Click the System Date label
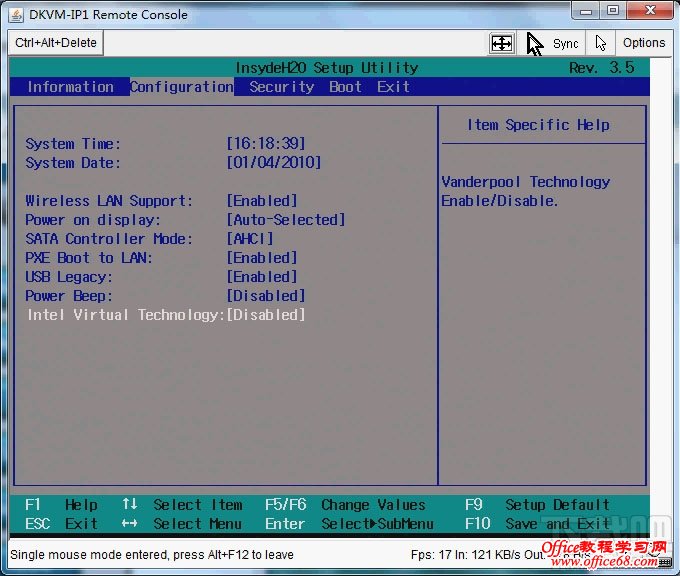Screen dimensions: 680x576 pyautogui.click(x=73, y=163)
